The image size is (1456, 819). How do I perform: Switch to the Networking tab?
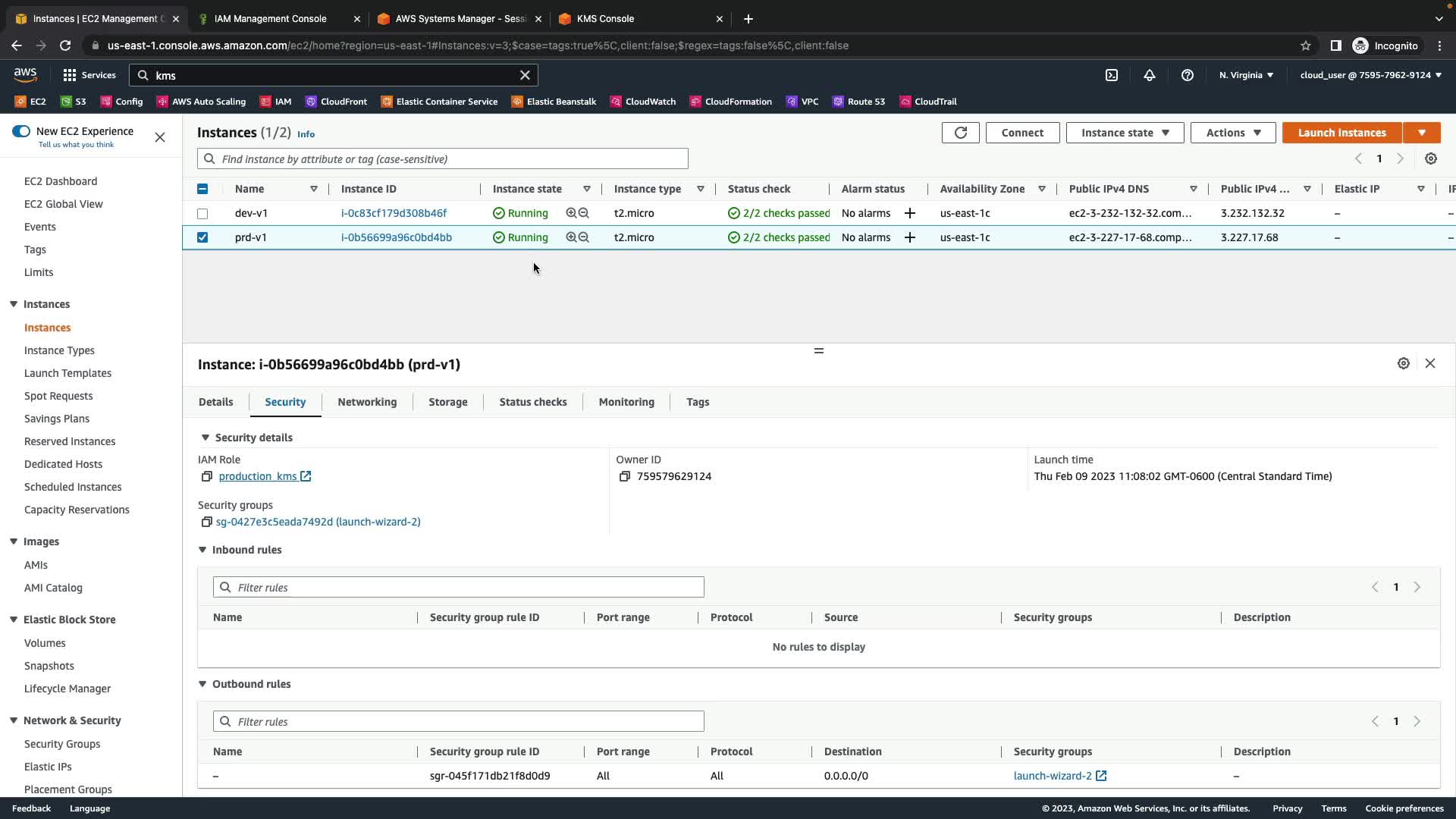(367, 402)
